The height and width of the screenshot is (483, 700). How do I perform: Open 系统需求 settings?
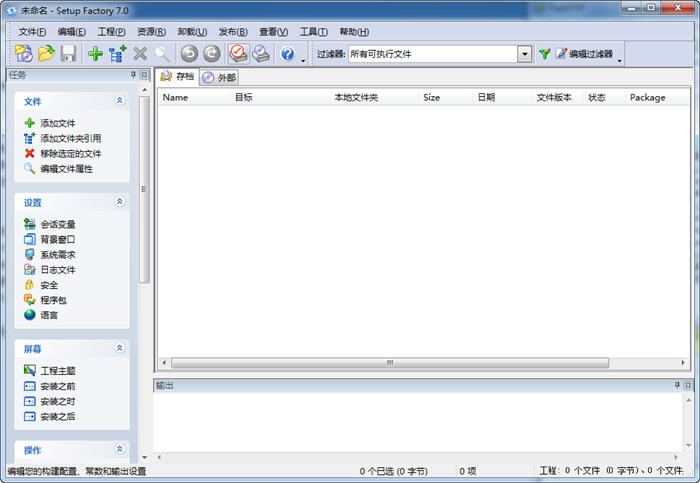click(50, 254)
